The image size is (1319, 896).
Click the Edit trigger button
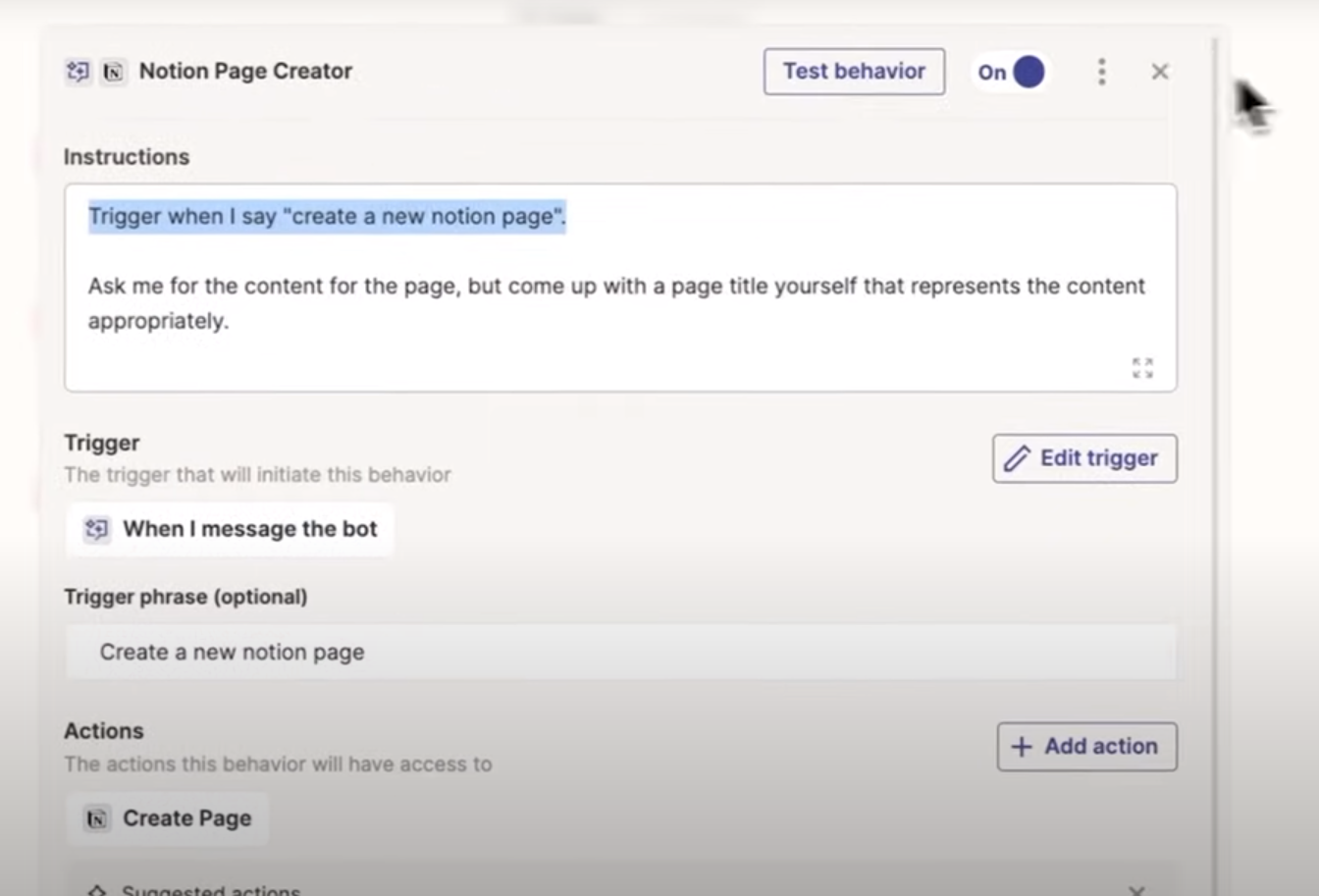(1084, 458)
